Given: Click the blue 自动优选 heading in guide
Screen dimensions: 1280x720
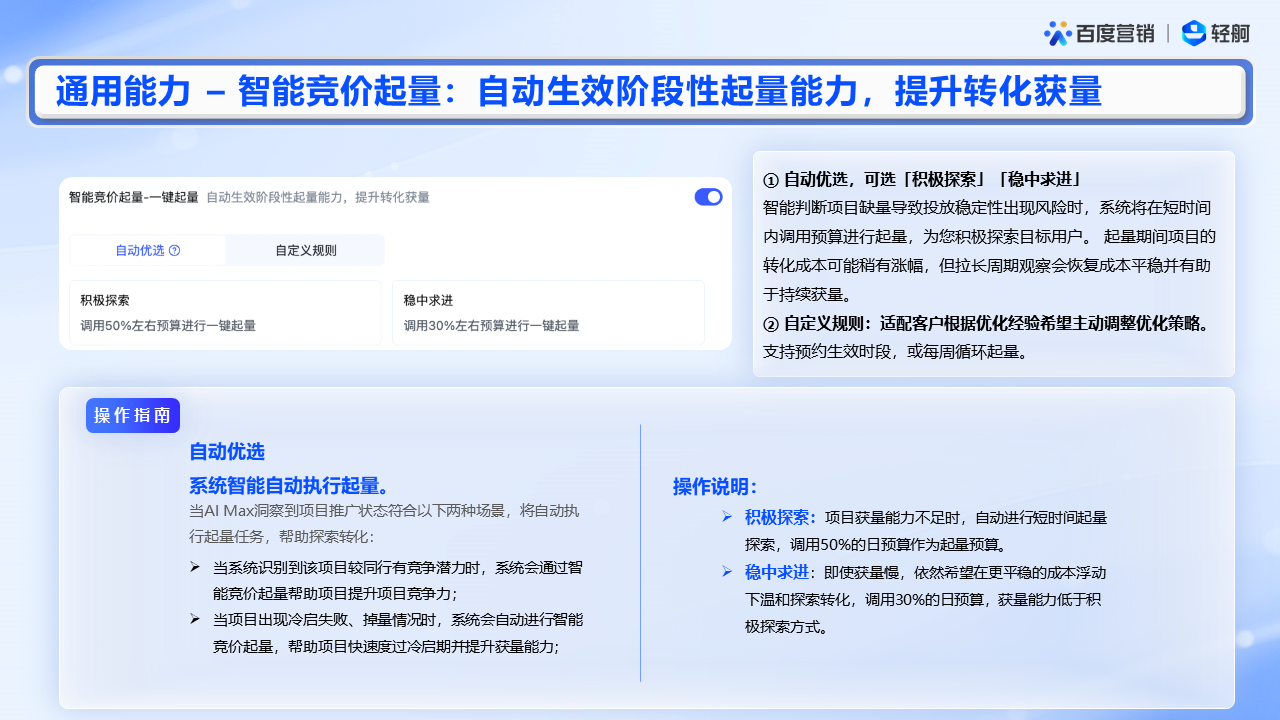Looking at the screenshot, I should (x=227, y=452).
